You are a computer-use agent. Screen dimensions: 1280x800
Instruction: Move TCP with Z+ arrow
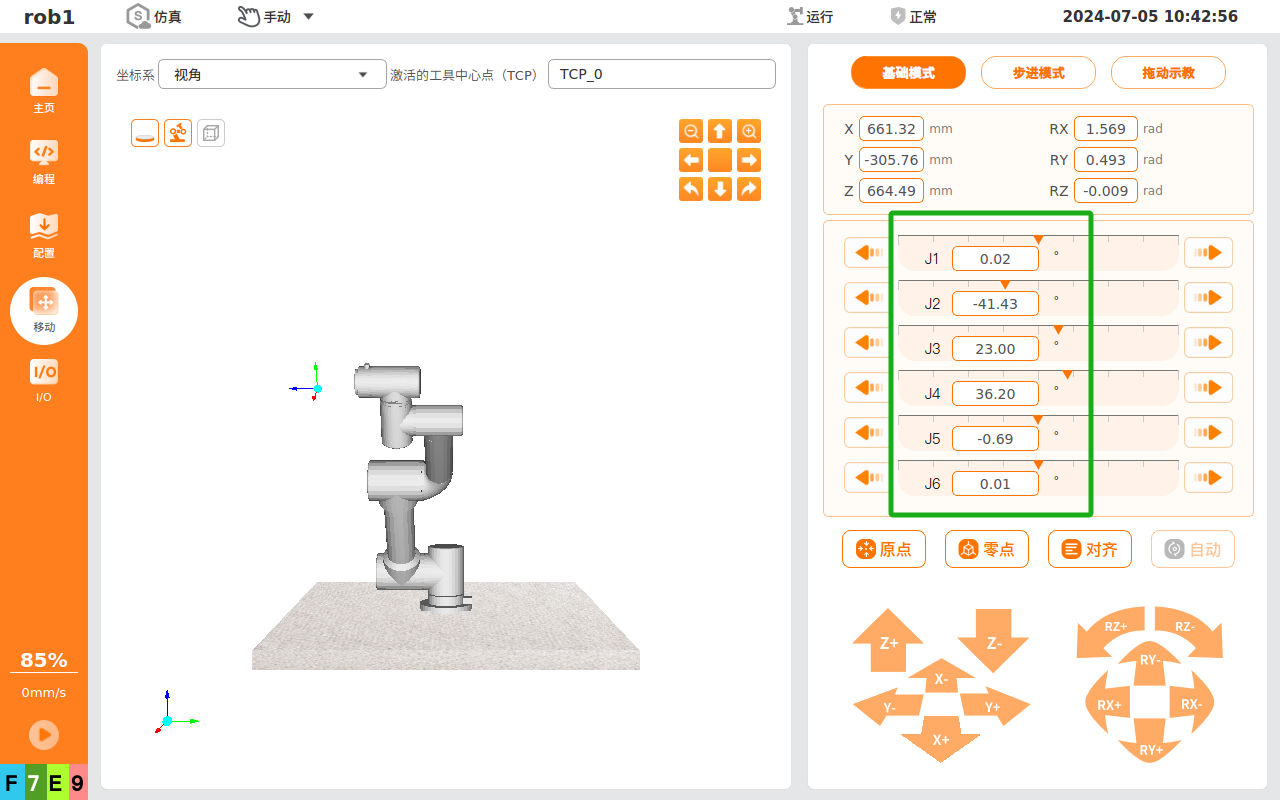[x=888, y=640]
